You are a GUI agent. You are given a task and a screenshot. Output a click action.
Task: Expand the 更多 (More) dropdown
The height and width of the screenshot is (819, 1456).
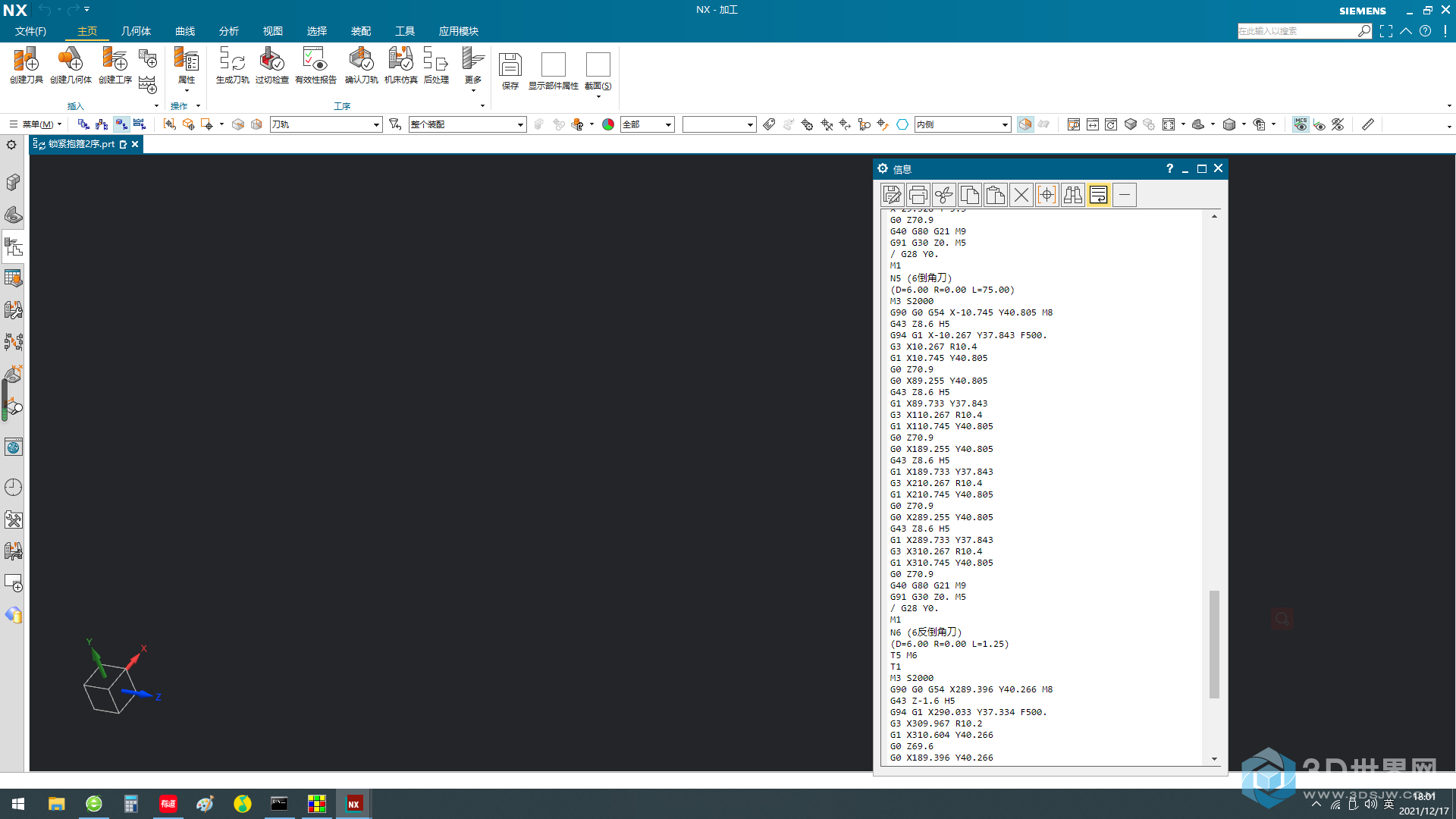coord(473,91)
